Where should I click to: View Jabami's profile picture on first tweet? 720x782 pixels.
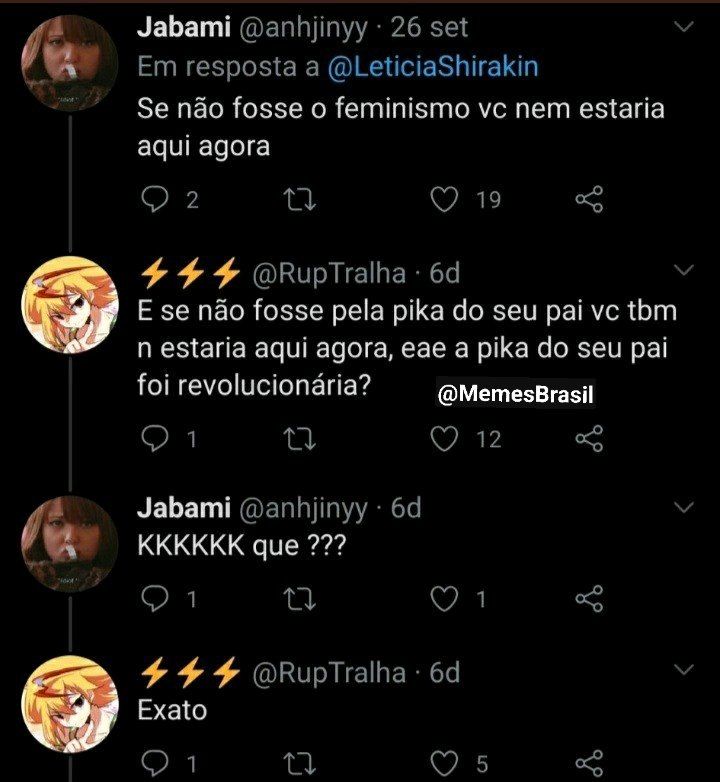click(x=69, y=63)
